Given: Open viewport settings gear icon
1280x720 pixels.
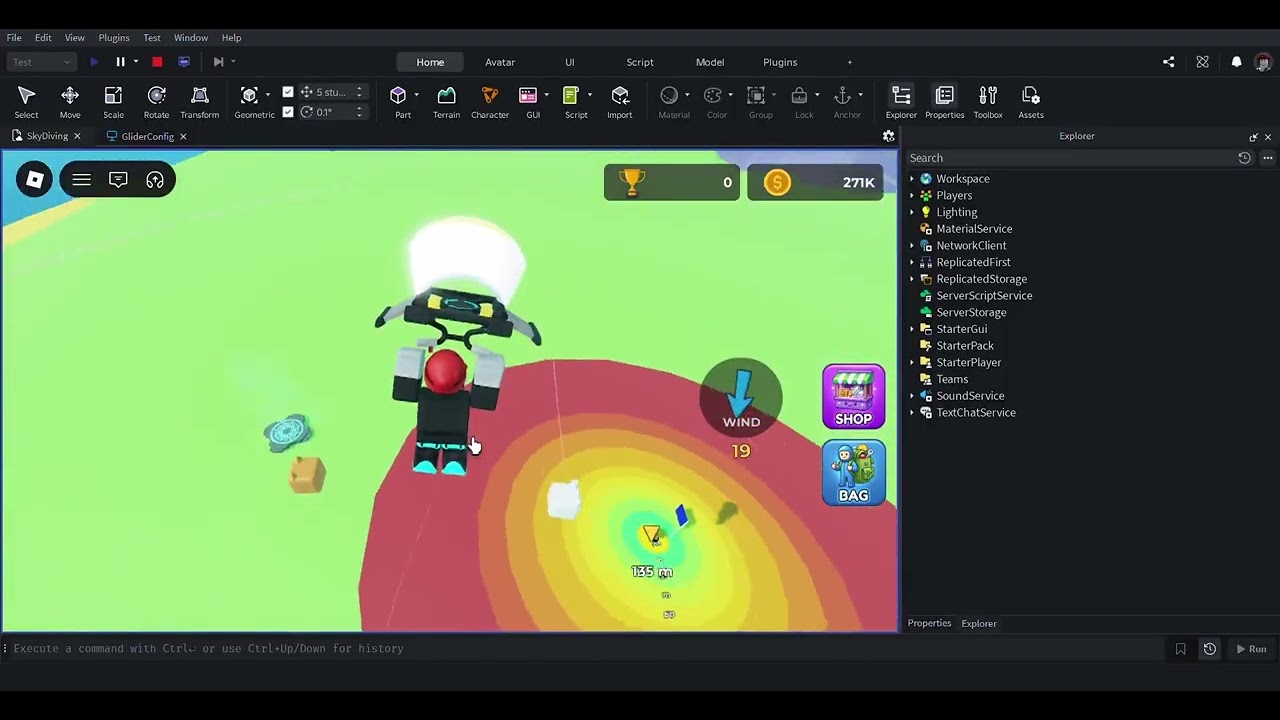Looking at the screenshot, I should [888, 136].
